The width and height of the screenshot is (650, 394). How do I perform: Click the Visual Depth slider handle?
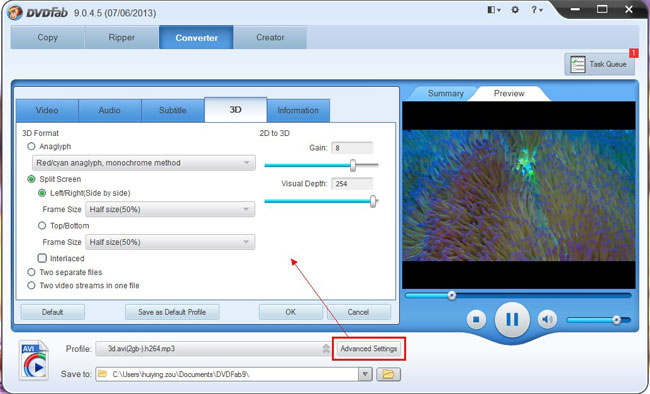pyautogui.click(x=373, y=202)
